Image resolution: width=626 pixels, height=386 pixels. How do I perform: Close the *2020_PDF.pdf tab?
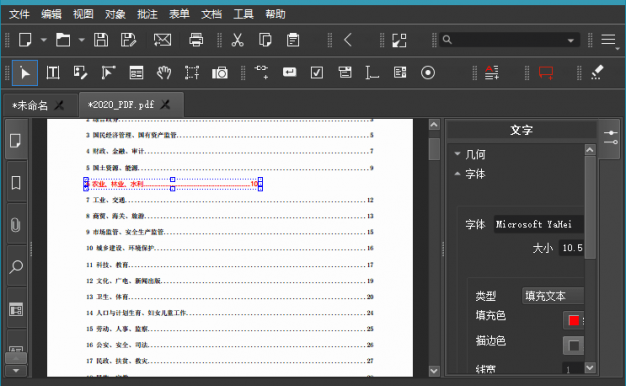coord(165,105)
